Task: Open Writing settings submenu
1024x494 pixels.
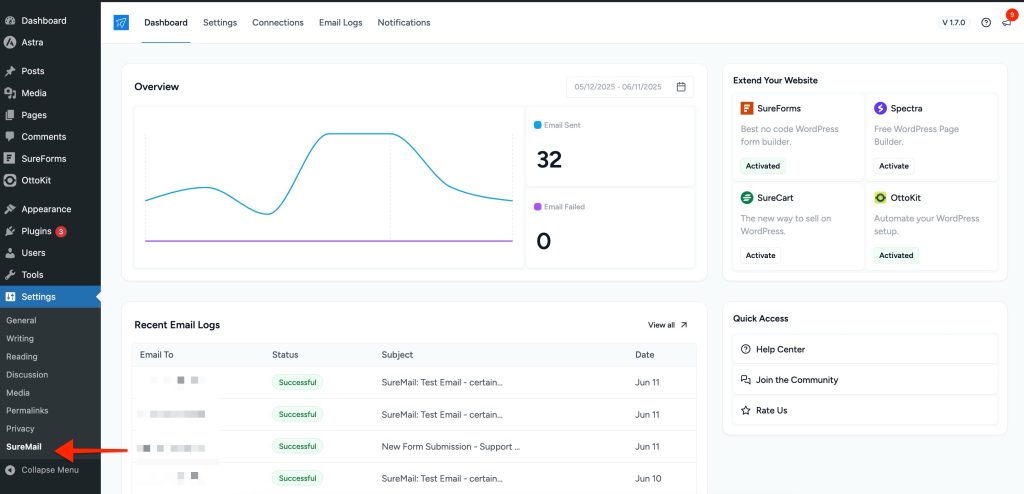Action: tap(20, 338)
